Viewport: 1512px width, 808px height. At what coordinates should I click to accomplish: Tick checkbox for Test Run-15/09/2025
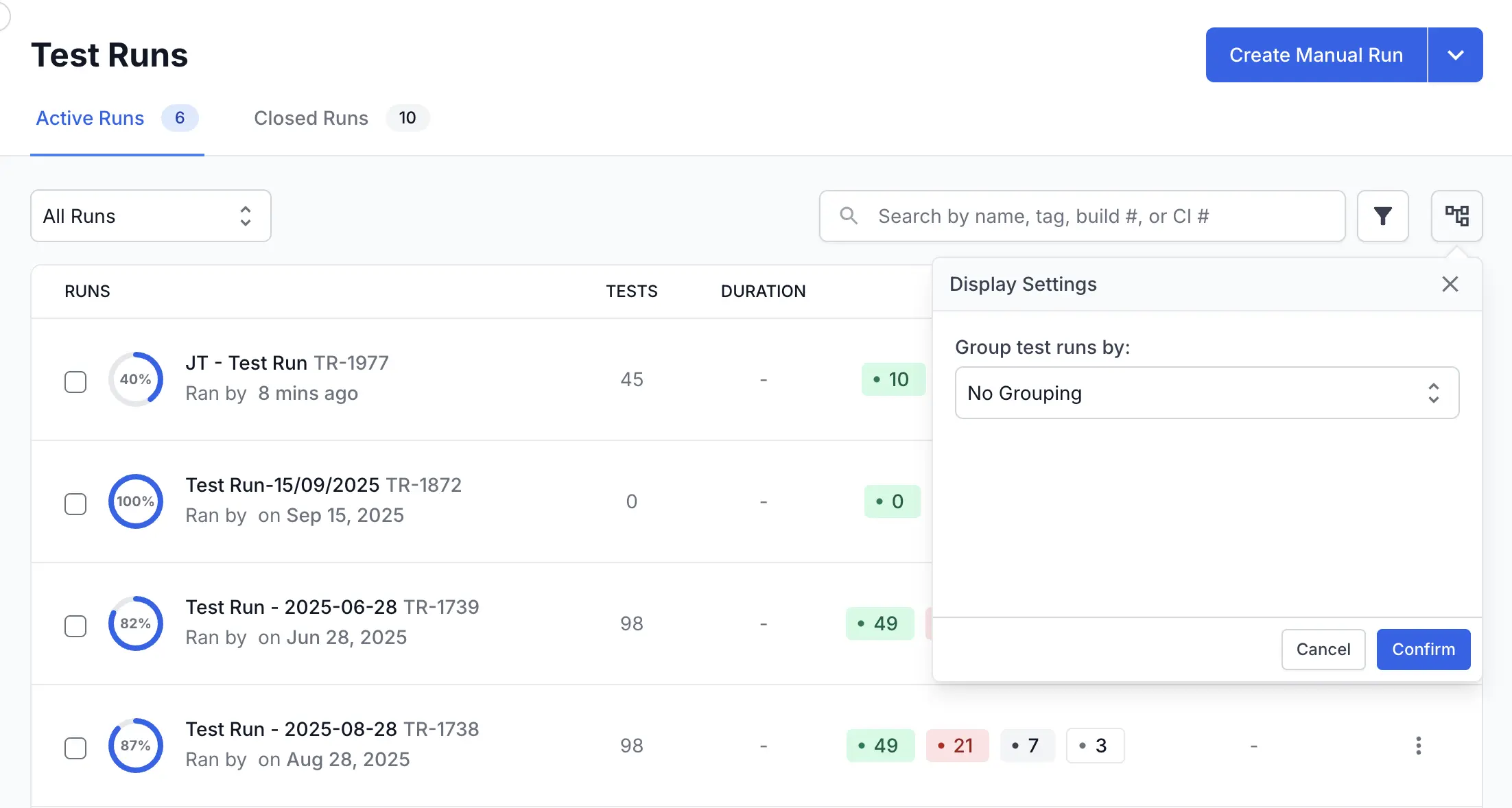point(75,504)
